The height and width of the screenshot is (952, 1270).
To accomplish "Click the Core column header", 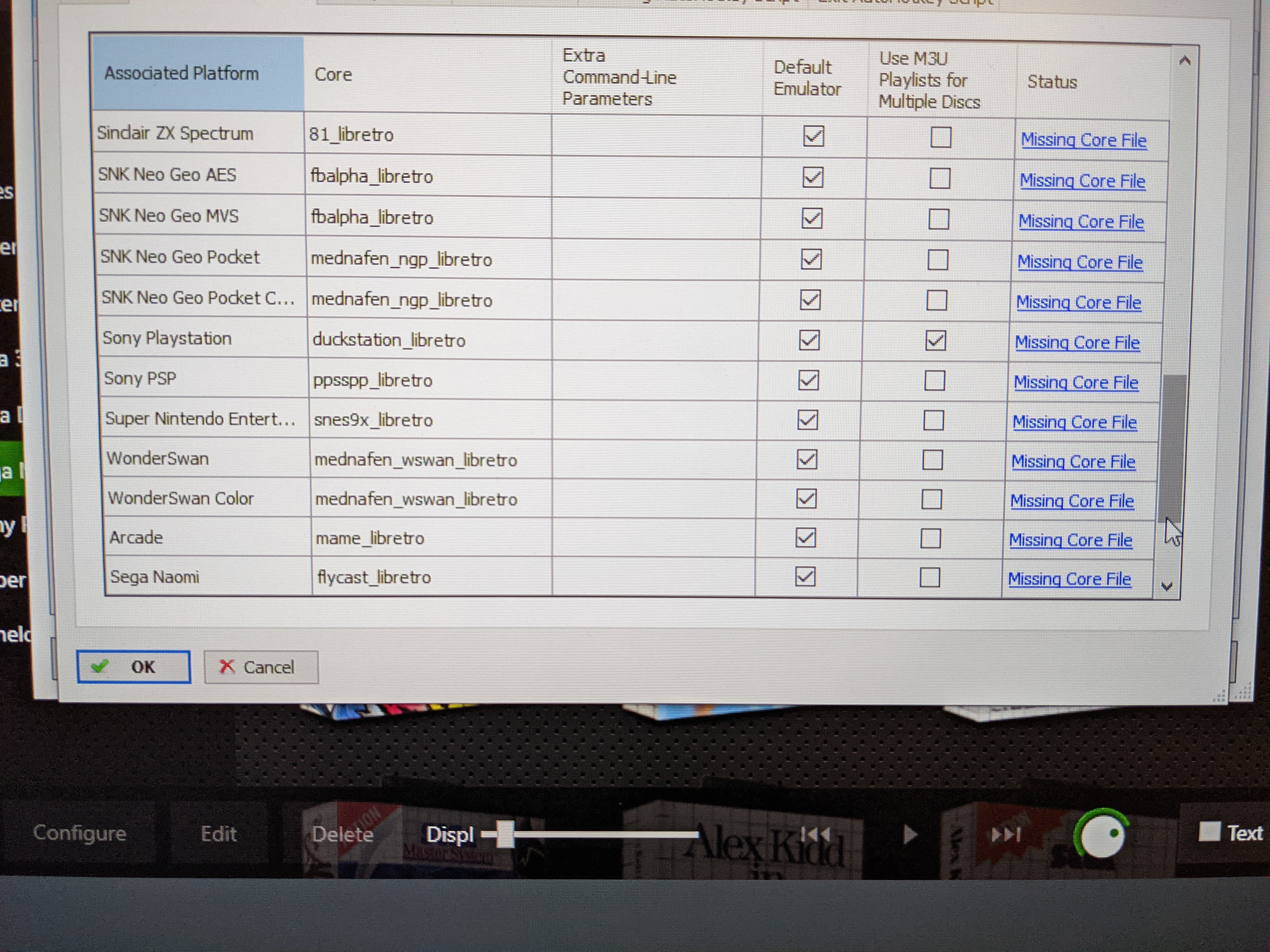I will coord(428,75).
